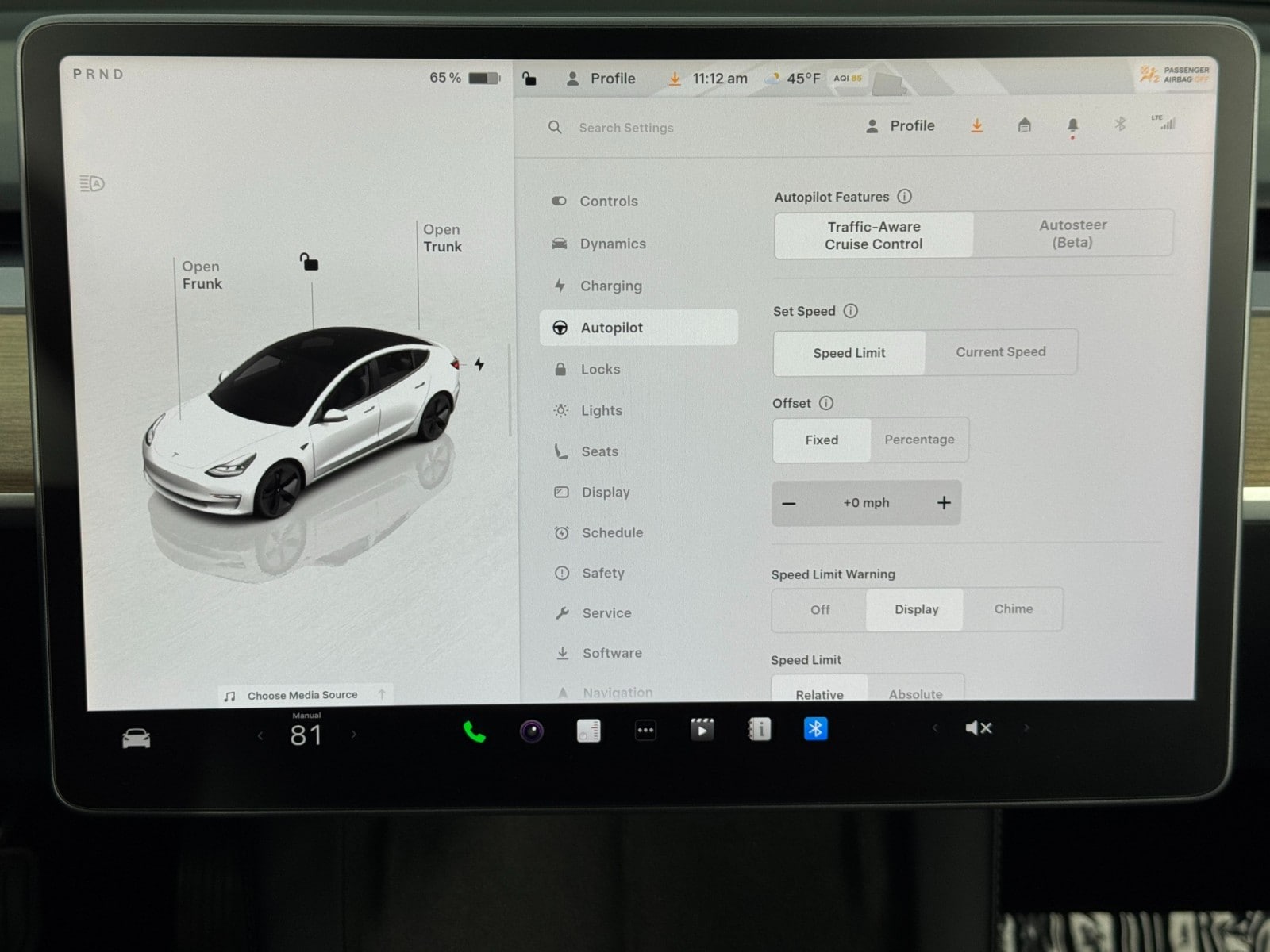Open the Theater video app icon

coord(702,730)
